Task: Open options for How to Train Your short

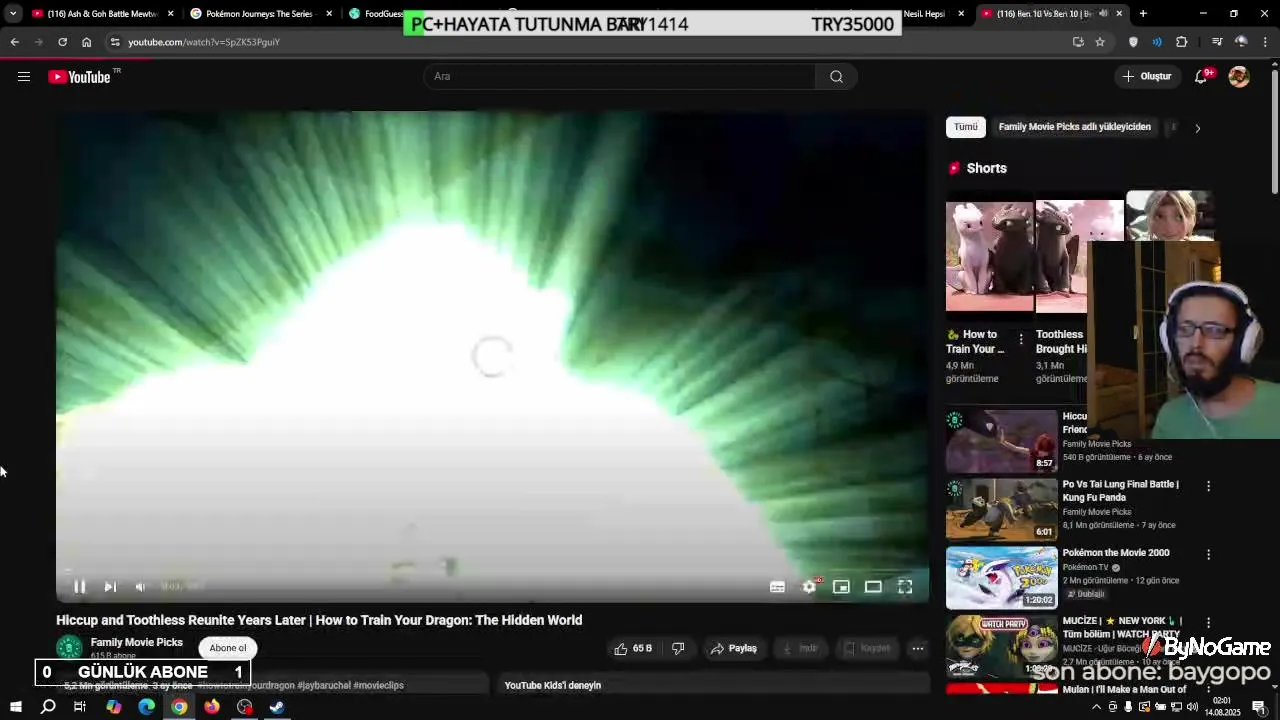Action: click(x=1021, y=340)
